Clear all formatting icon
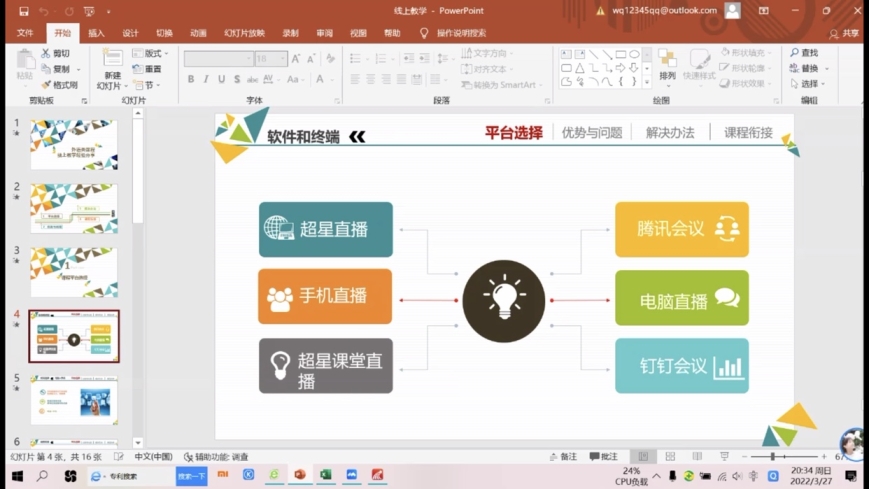The image size is (869, 489). tap(330, 58)
